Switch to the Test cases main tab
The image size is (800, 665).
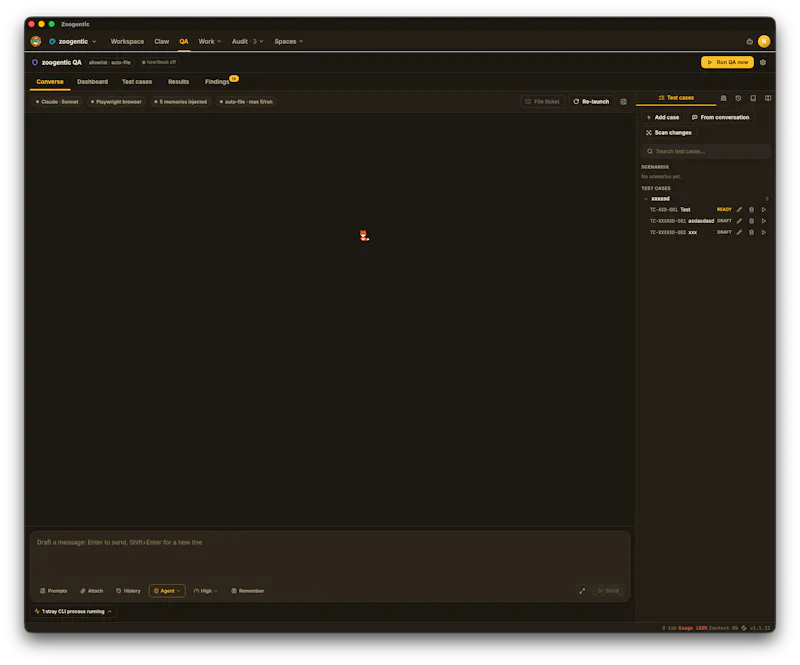[137, 82]
